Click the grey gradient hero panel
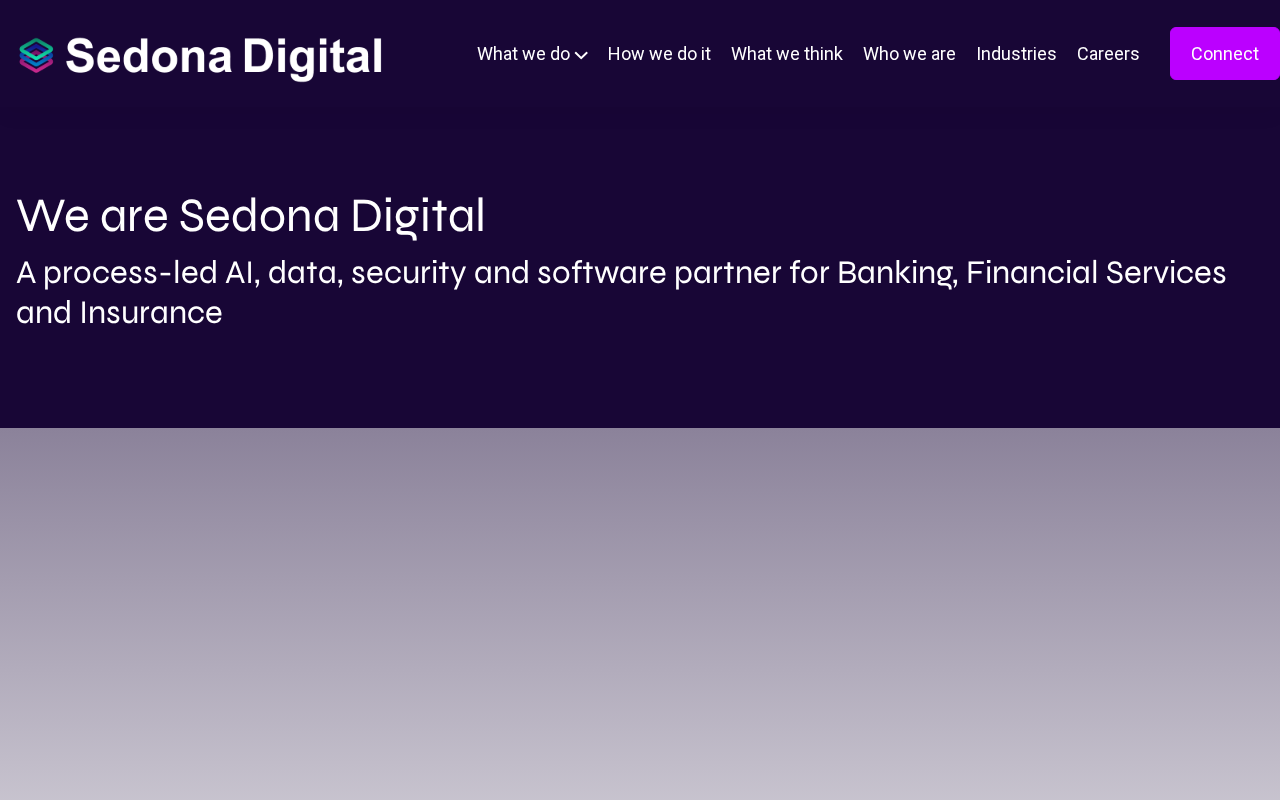The width and height of the screenshot is (1280, 800). point(640,614)
